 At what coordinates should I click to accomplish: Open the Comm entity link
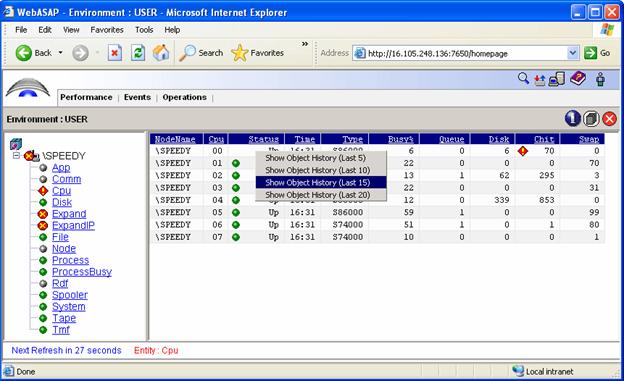click(x=66, y=179)
